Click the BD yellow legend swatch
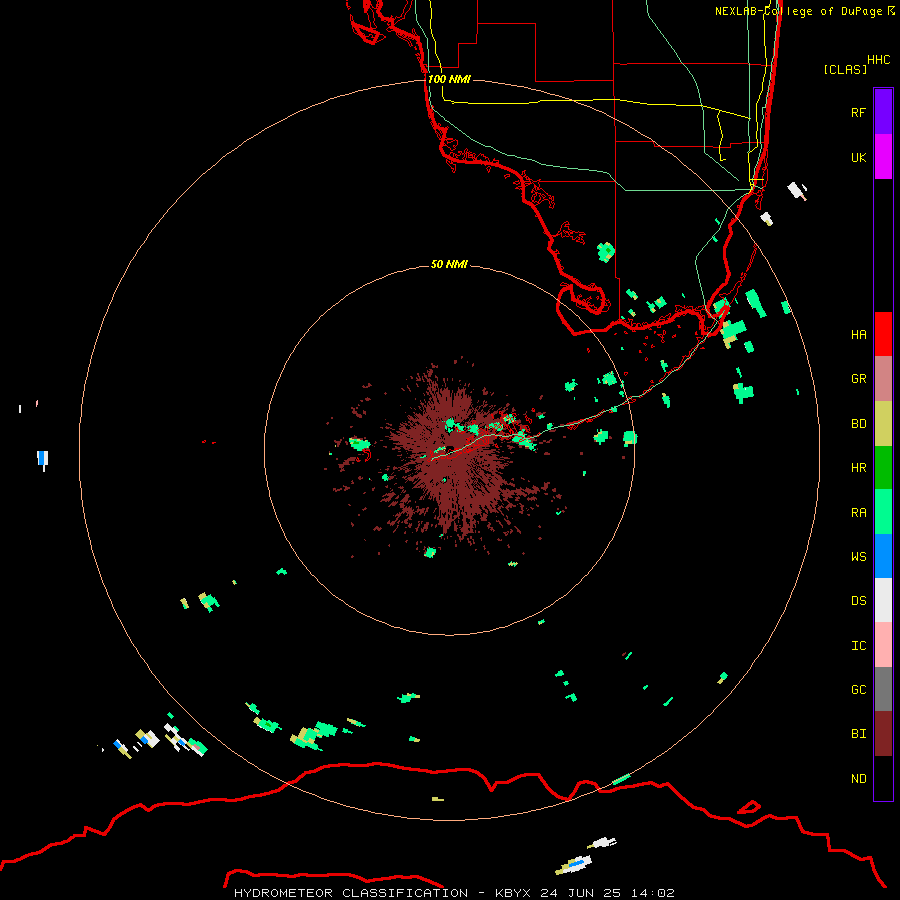Screen dimensions: 900x900 point(883,424)
